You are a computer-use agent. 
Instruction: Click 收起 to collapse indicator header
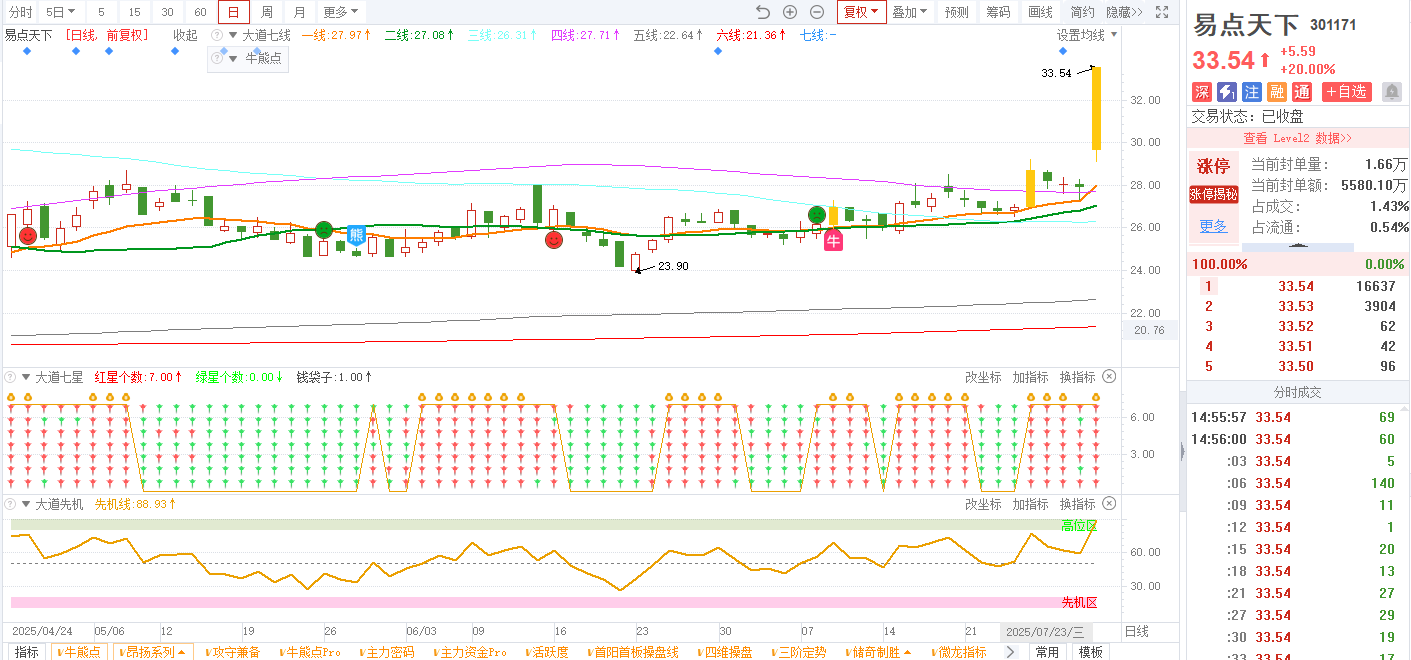(185, 35)
